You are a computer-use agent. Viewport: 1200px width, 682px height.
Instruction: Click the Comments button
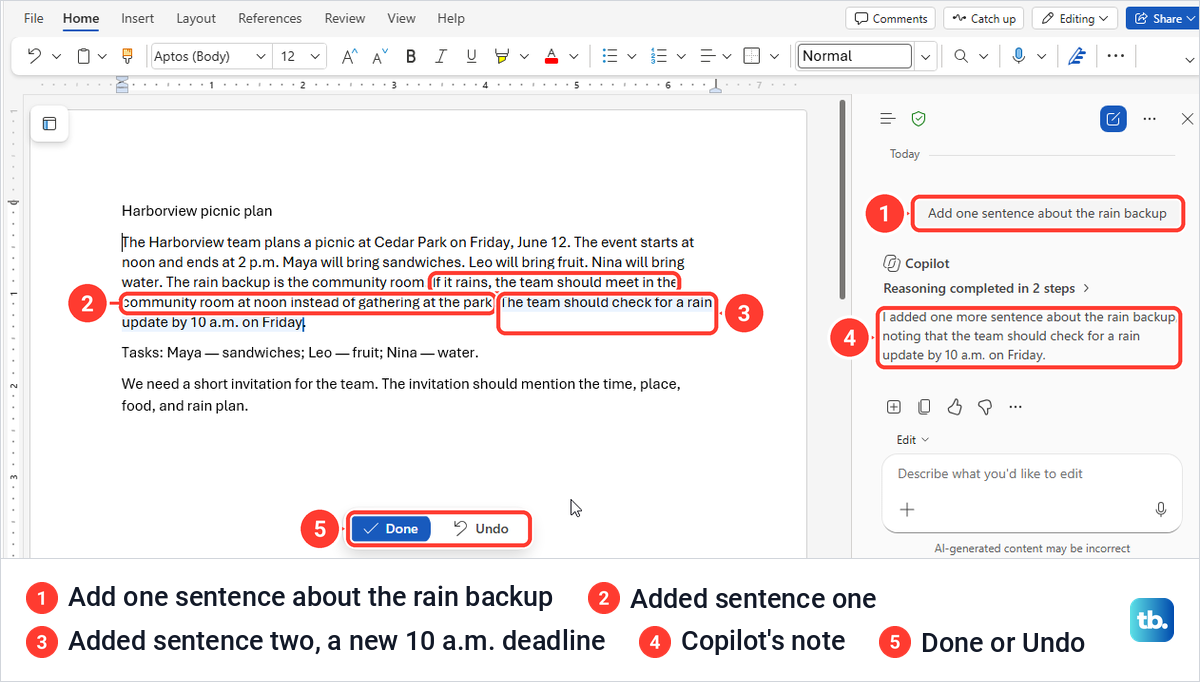[x=890, y=18]
